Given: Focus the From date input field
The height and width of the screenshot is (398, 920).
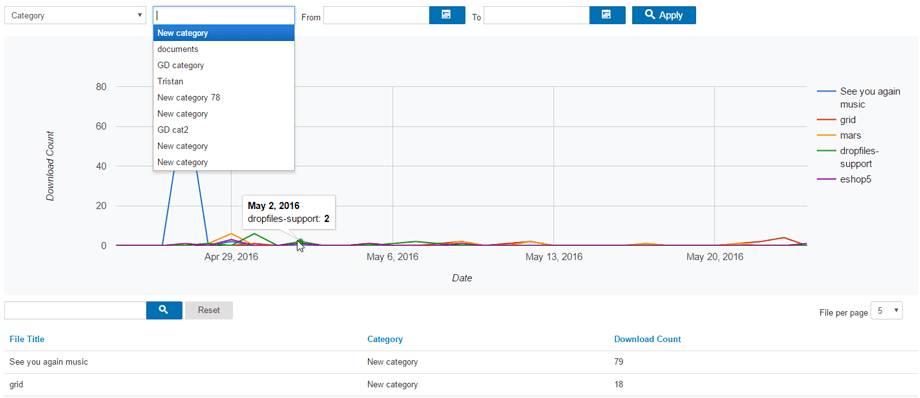Looking at the screenshot, I should click(376, 15).
